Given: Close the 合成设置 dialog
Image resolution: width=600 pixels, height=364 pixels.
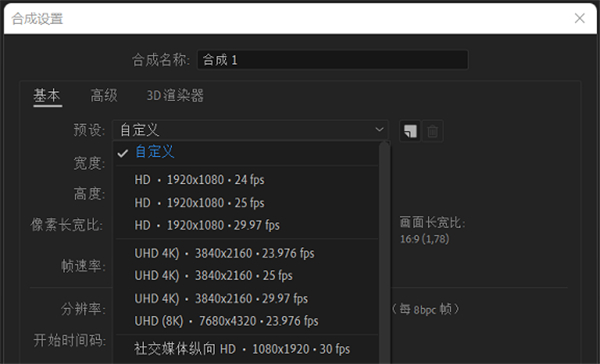Looking at the screenshot, I should pos(579,18).
